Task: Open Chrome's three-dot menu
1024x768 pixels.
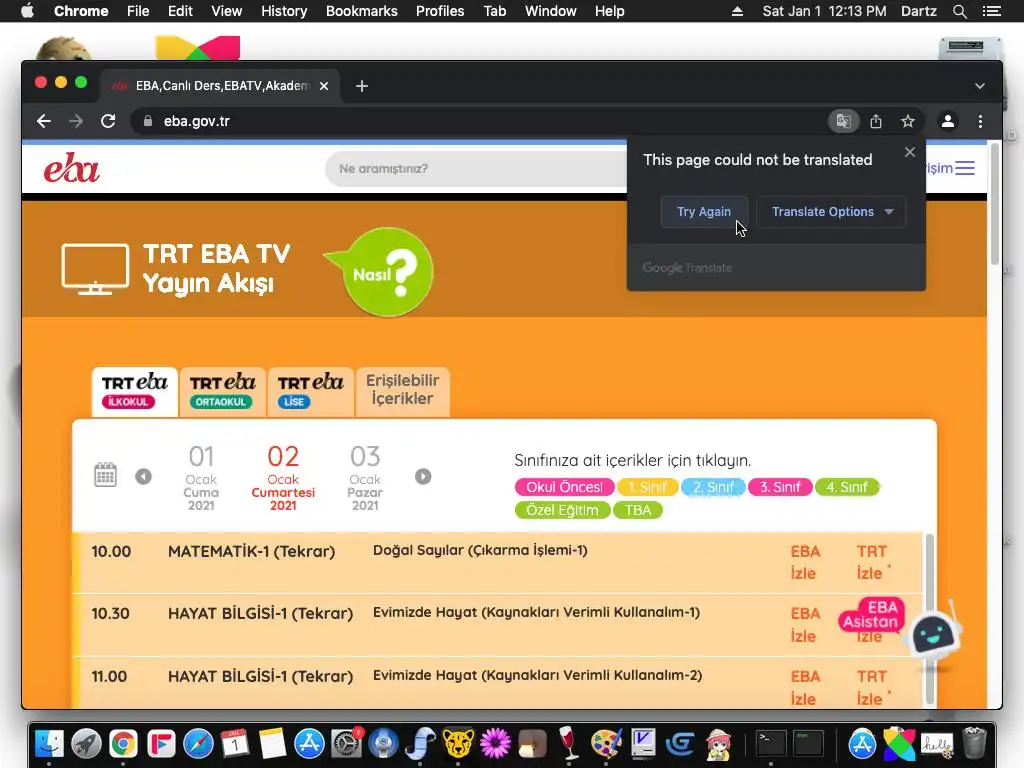Action: tap(980, 121)
